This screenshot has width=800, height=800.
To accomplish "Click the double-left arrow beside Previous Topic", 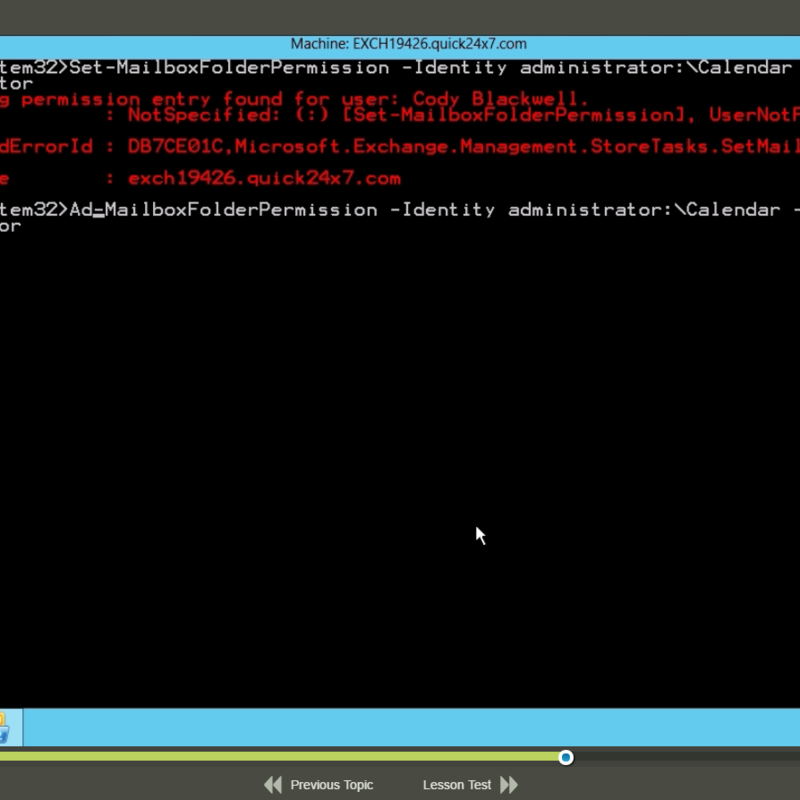I will (x=273, y=784).
